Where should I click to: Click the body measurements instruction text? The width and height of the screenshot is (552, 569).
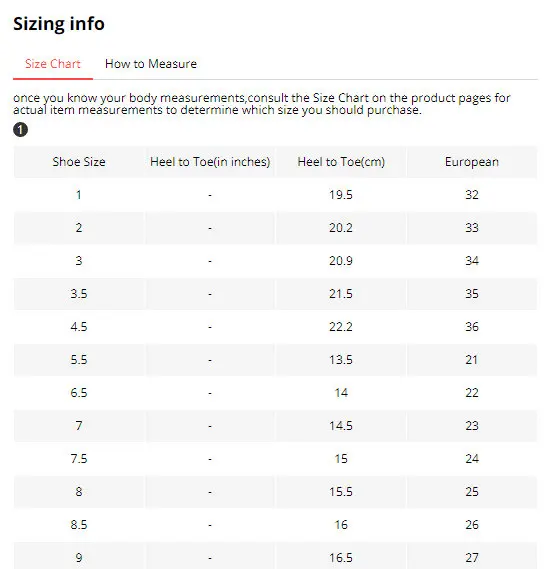tap(262, 104)
